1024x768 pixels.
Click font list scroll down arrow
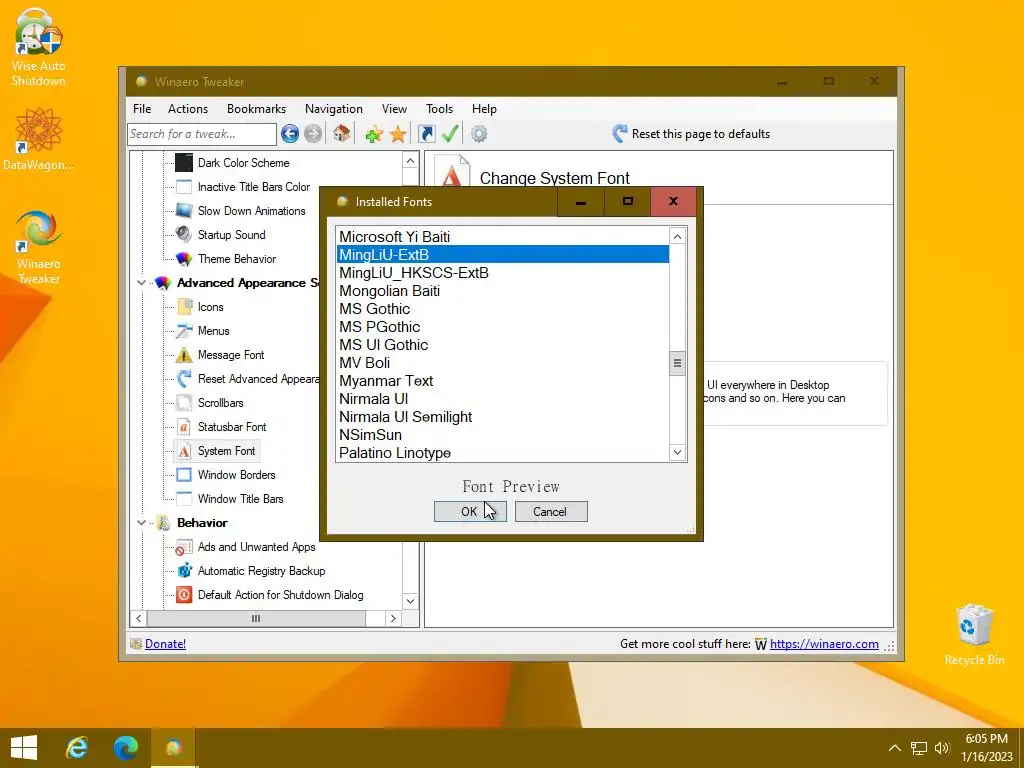(x=677, y=452)
